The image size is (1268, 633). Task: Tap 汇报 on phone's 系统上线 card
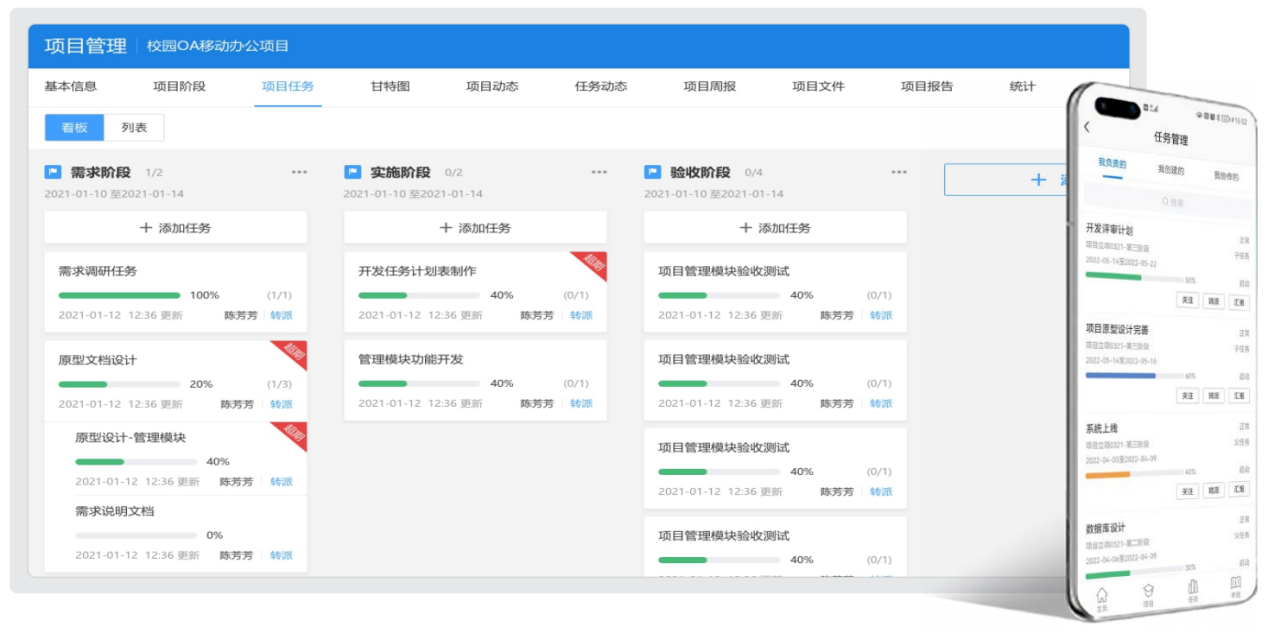pyautogui.click(x=1240, y=490)
